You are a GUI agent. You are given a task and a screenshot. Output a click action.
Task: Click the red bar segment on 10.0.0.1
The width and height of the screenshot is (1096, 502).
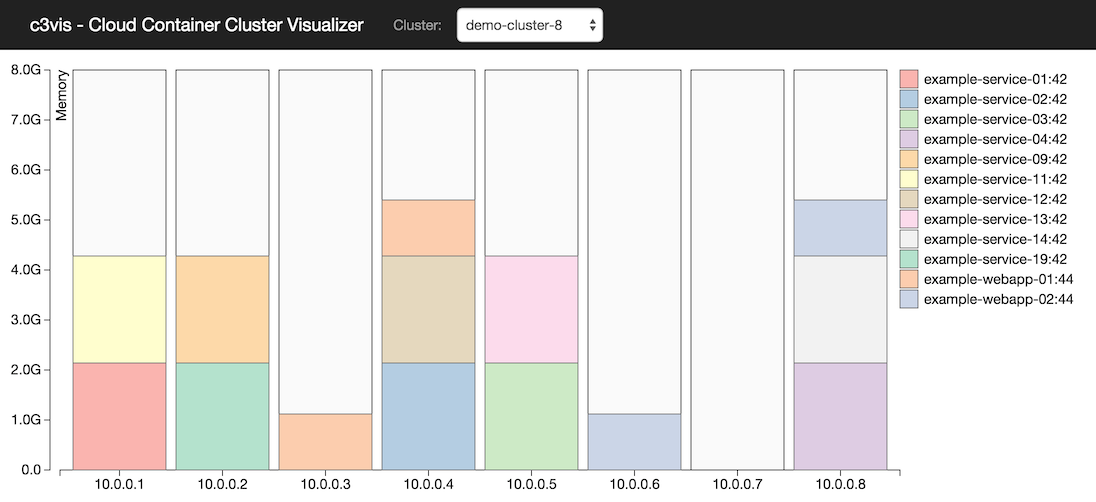click(x=119, y=415)
